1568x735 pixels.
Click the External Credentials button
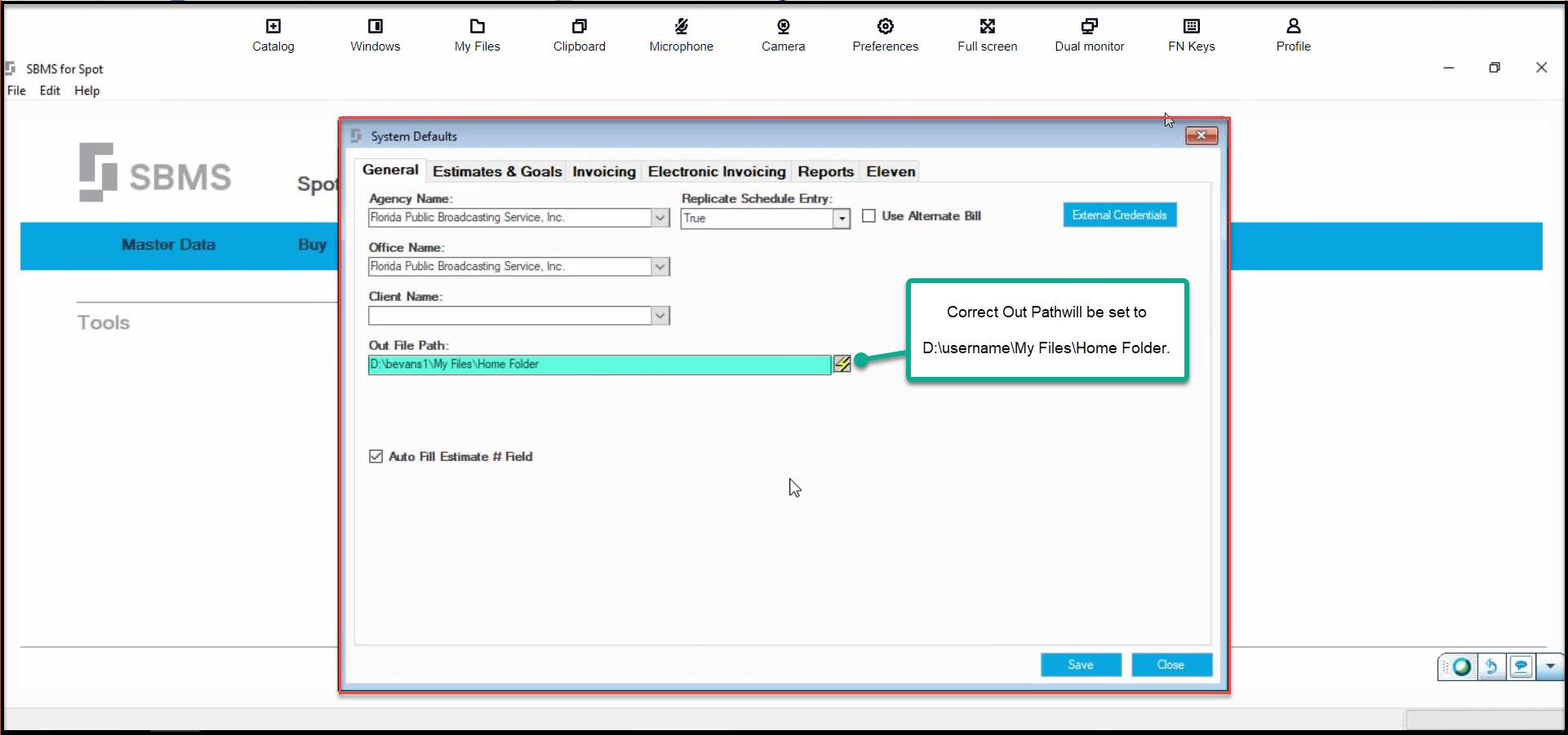[1120, 215]
